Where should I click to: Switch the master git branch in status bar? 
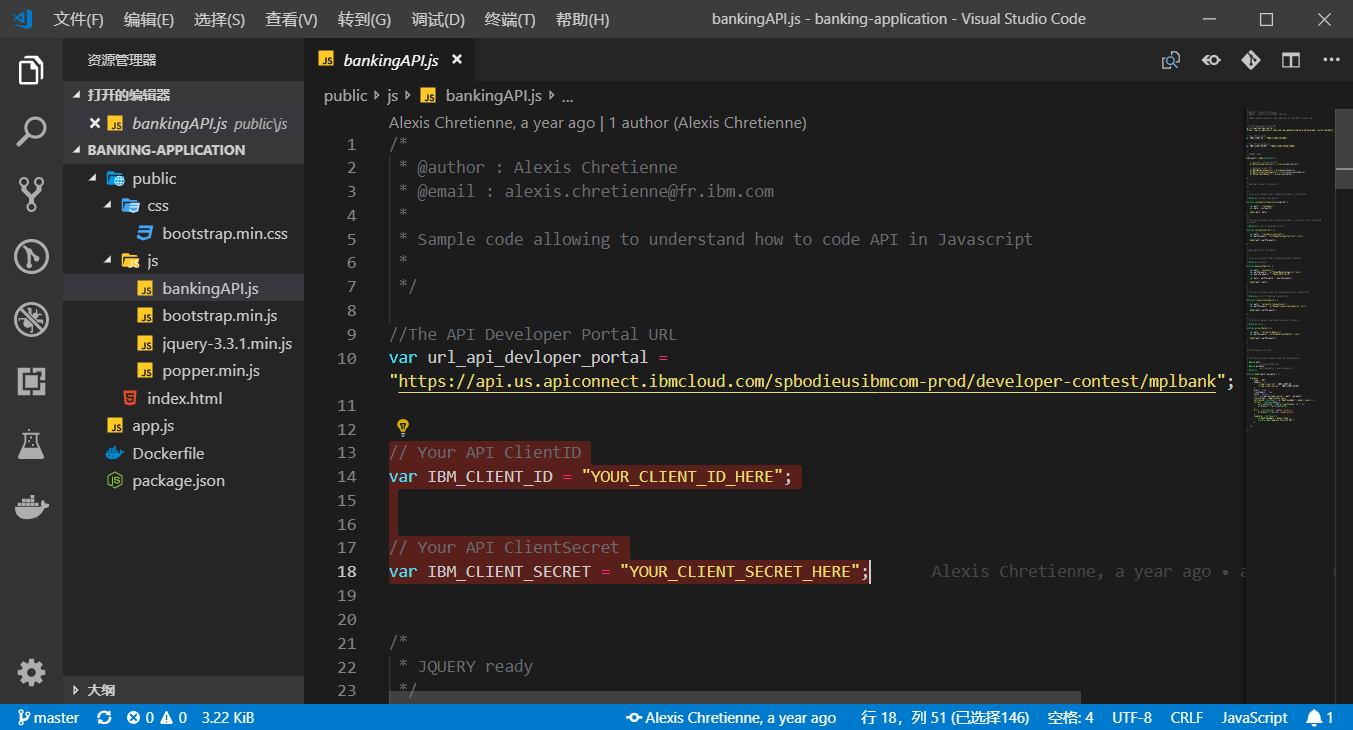(48, 718)
